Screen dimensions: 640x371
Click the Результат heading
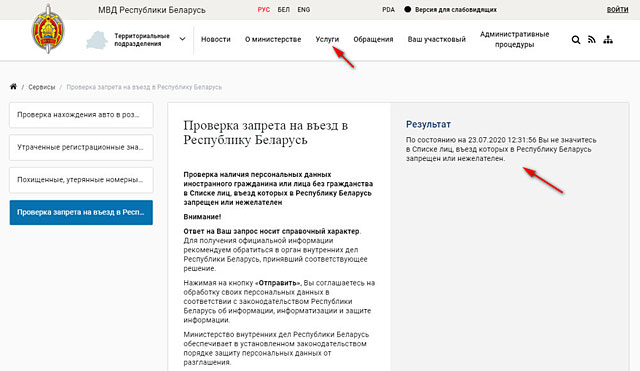click(428, 124)
